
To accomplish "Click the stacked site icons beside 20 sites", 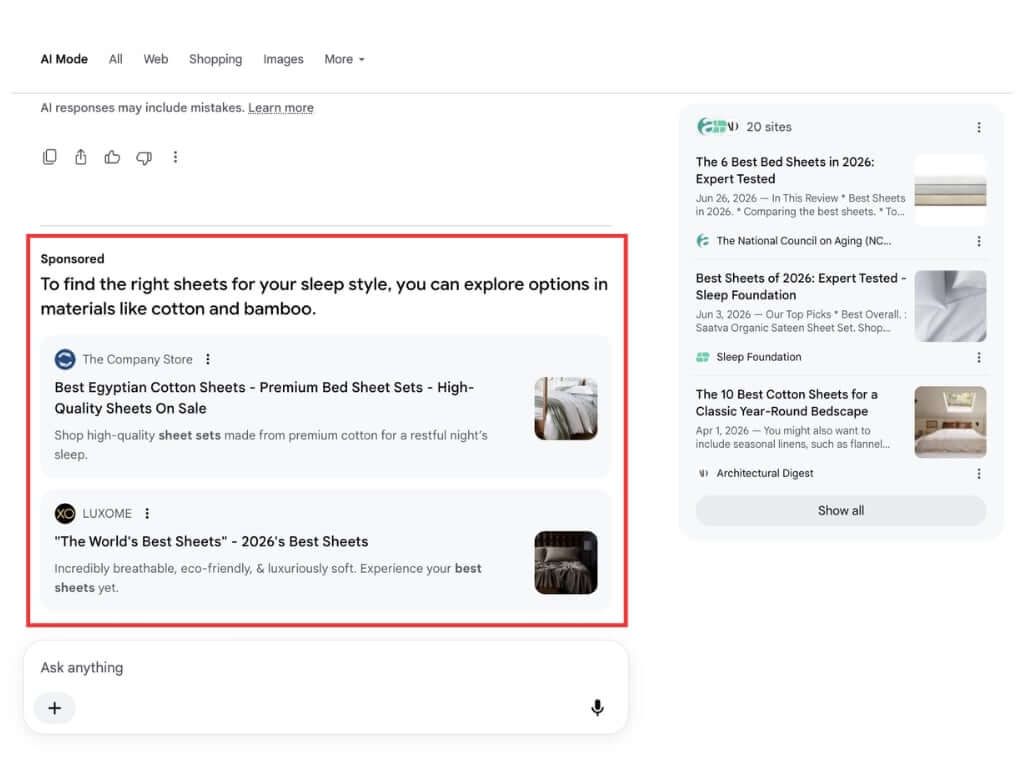I will pos(717,127).
